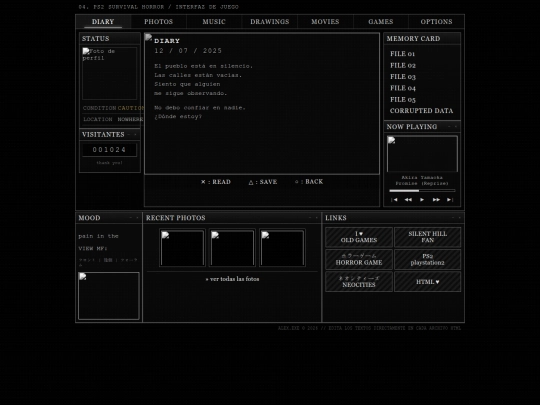Close the Links panel

(x=459, y=218)
